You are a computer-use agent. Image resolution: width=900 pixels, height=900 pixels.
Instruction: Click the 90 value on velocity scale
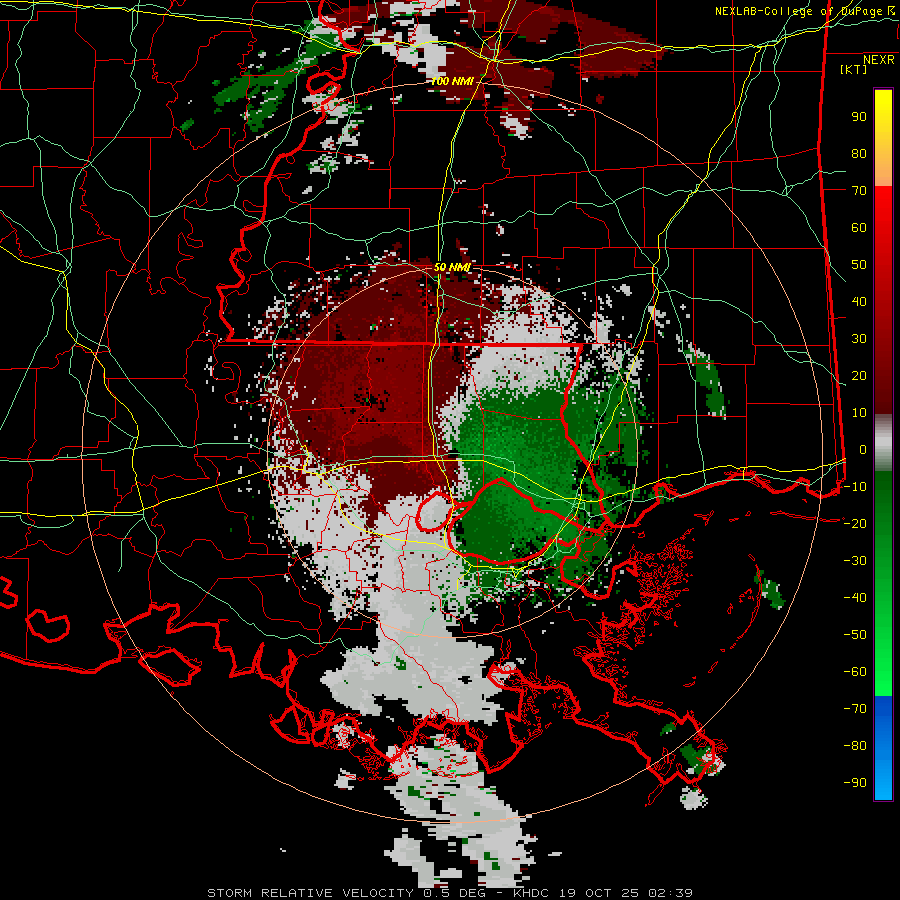859,117
